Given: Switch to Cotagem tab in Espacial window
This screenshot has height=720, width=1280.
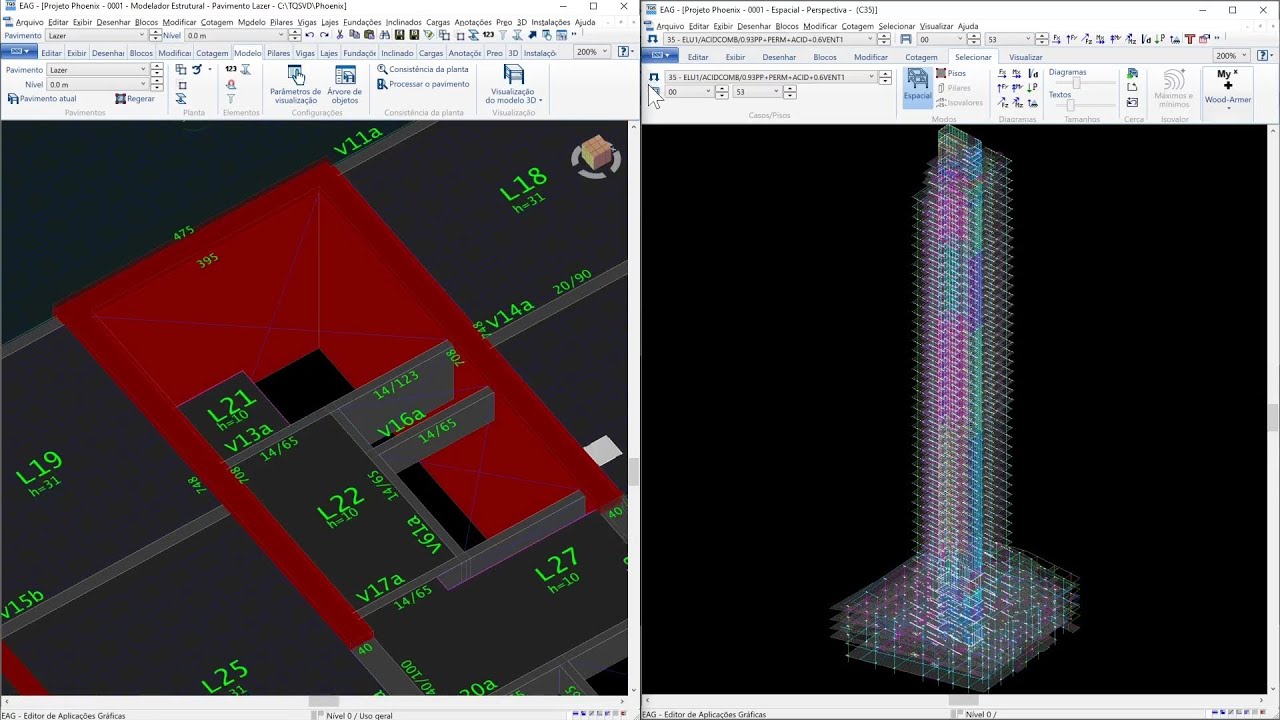Looking at the screenshot, I should coord(921,57).
